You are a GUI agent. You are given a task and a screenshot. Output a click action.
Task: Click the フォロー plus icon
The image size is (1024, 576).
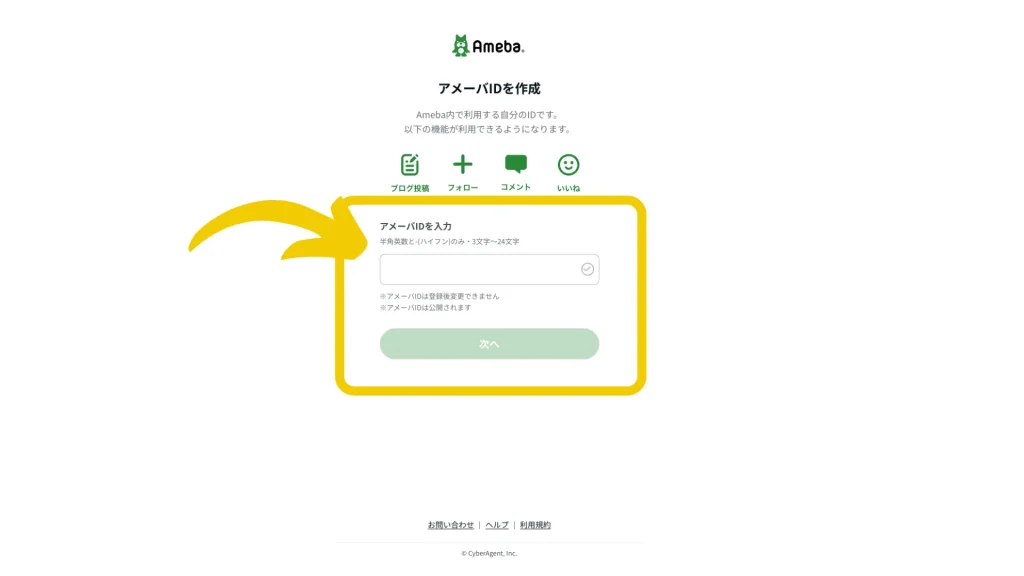pos(462,164)
